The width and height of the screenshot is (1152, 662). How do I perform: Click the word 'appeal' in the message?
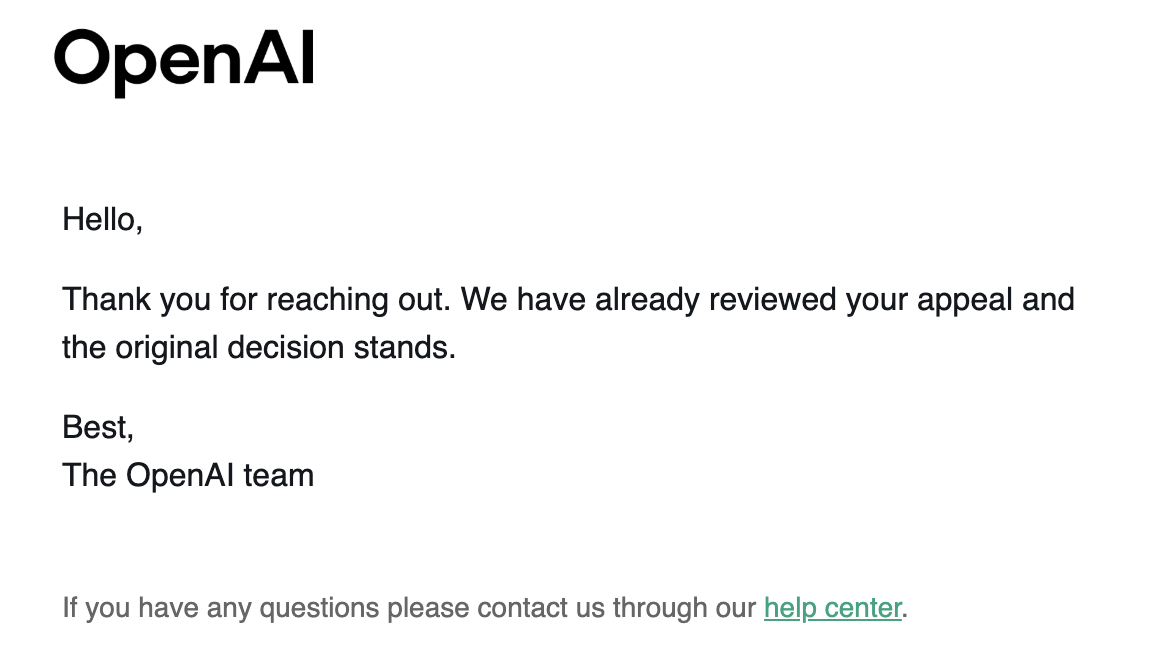pos(965,301)
